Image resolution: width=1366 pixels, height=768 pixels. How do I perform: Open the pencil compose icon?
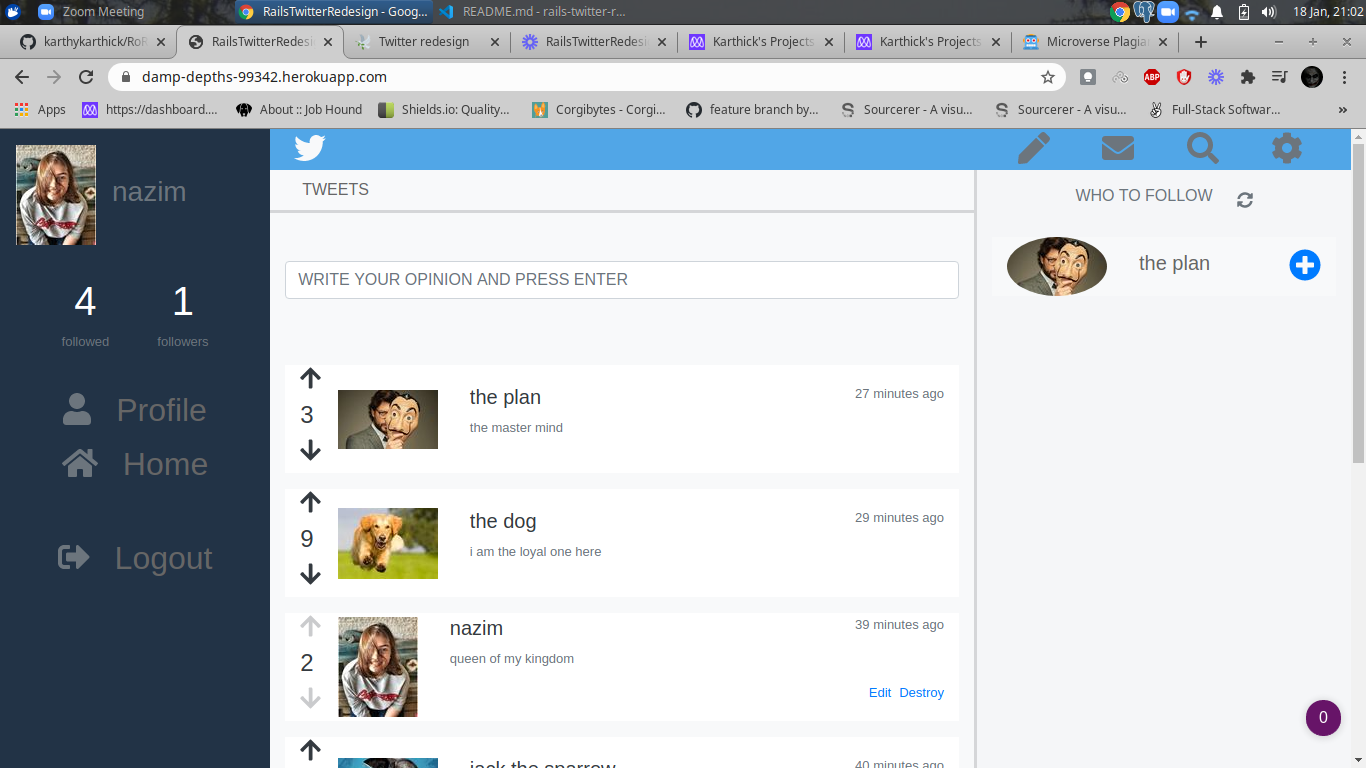1033,148
